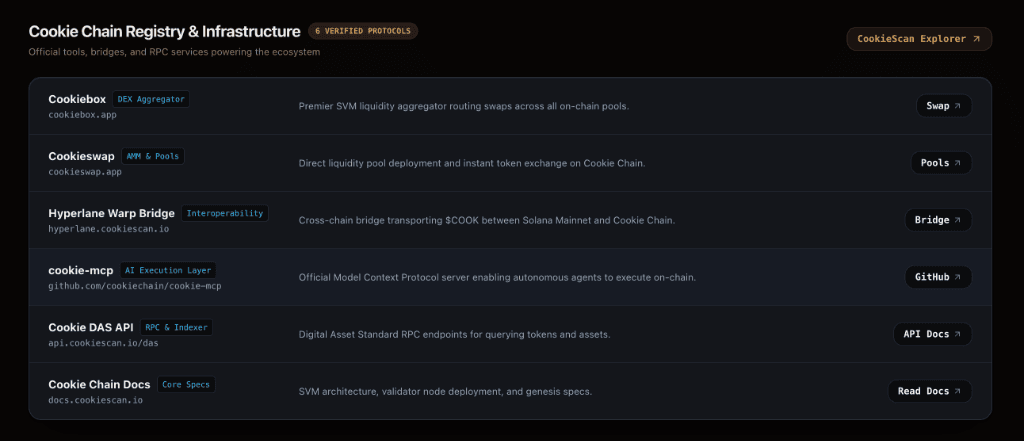Open the GitHub button for cookie-mcp

pos(938,277)
